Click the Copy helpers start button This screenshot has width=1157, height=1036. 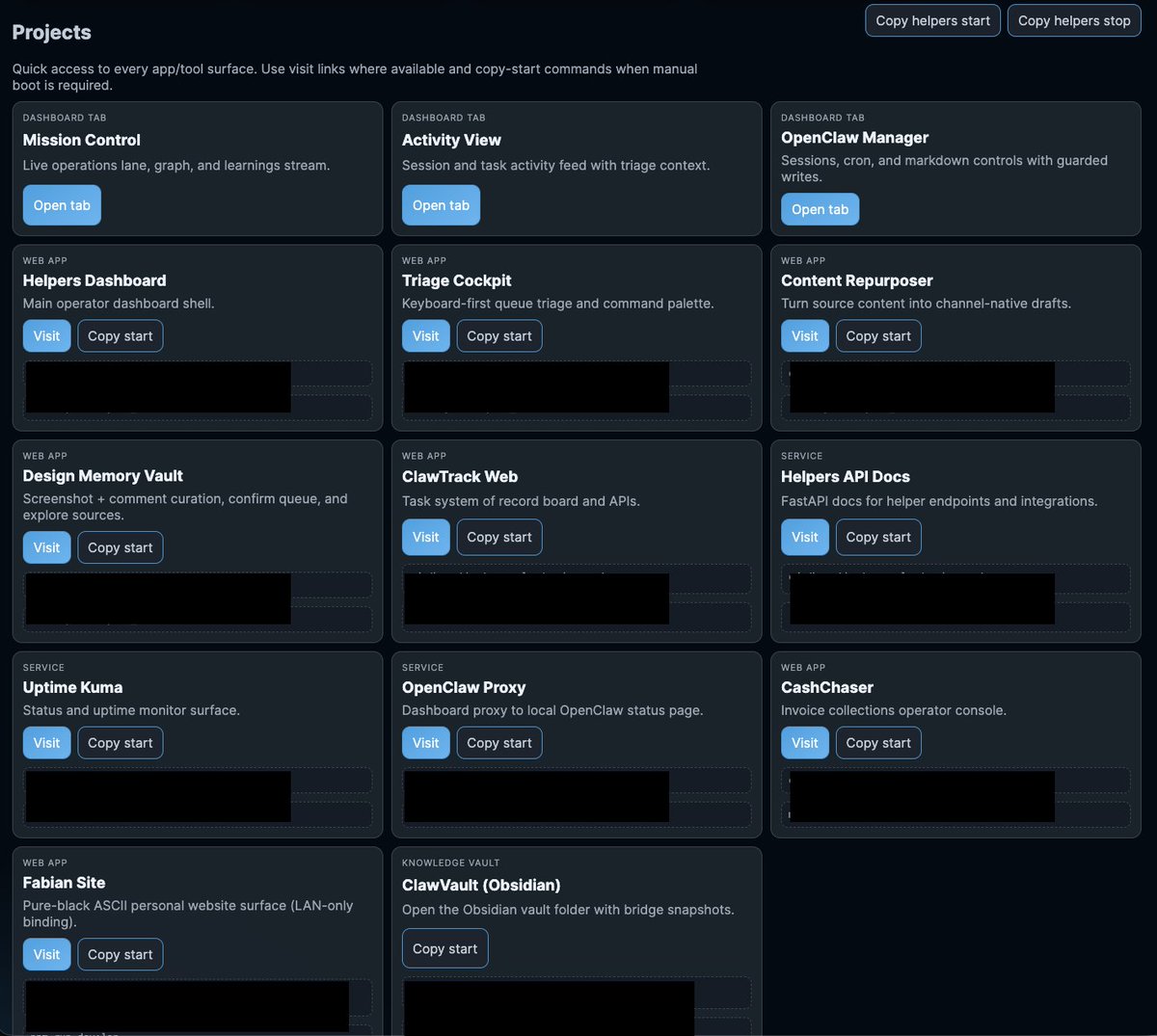point(932,20)
